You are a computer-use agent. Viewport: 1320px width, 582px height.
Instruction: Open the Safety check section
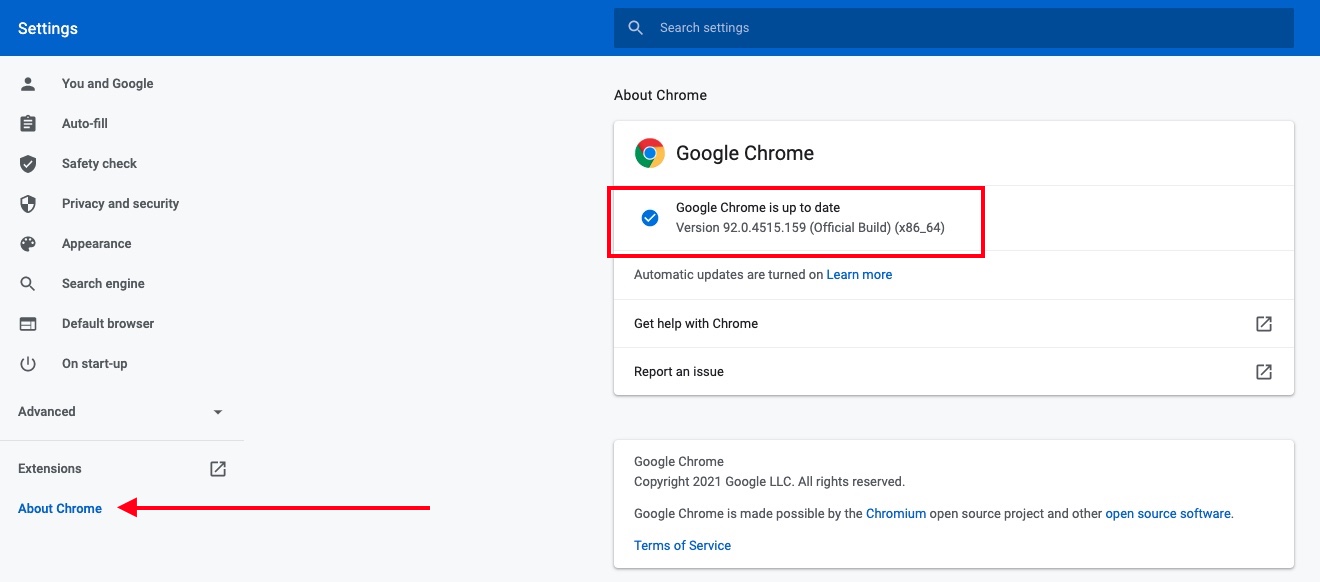(99, 164)
